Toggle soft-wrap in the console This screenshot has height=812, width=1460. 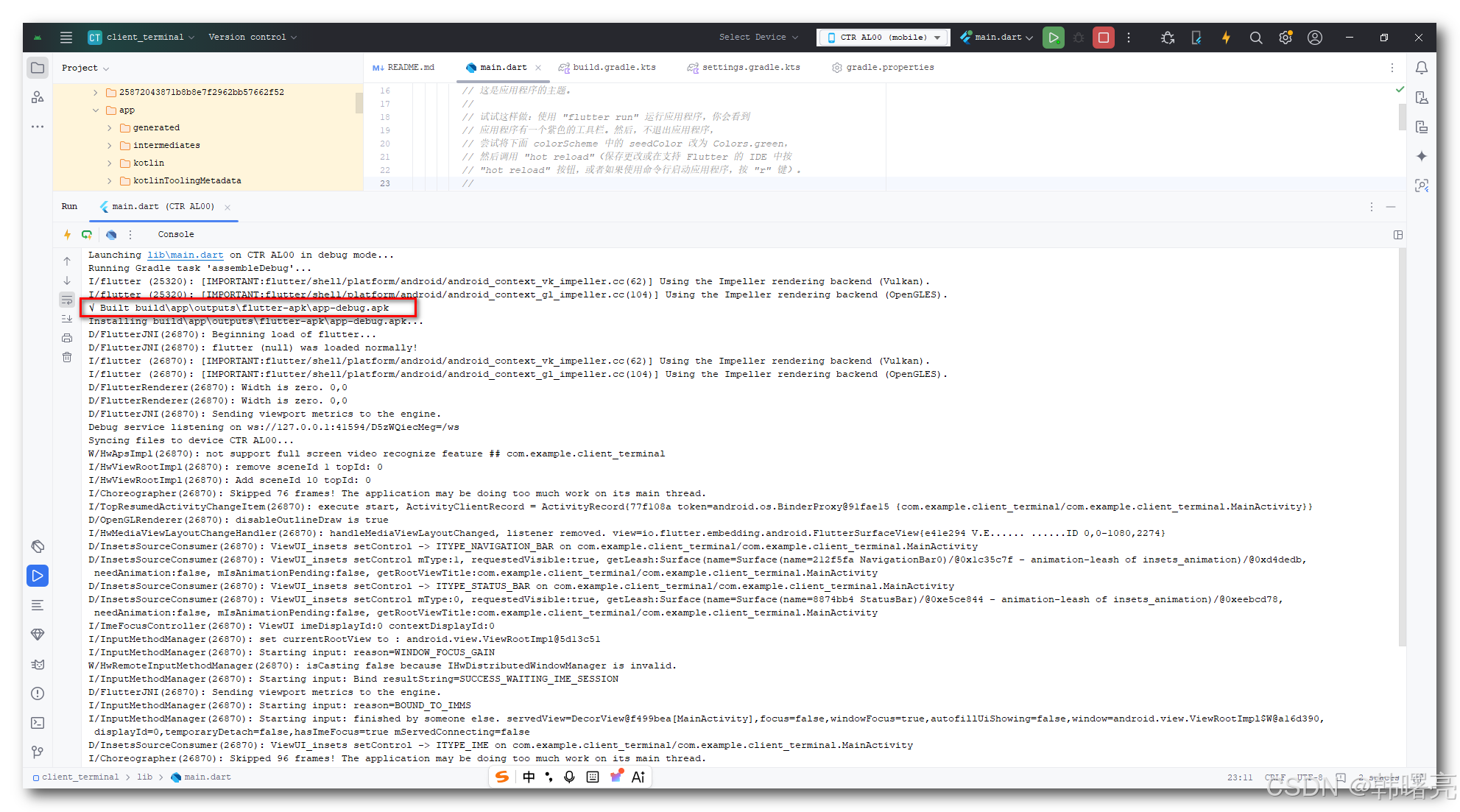67,300
